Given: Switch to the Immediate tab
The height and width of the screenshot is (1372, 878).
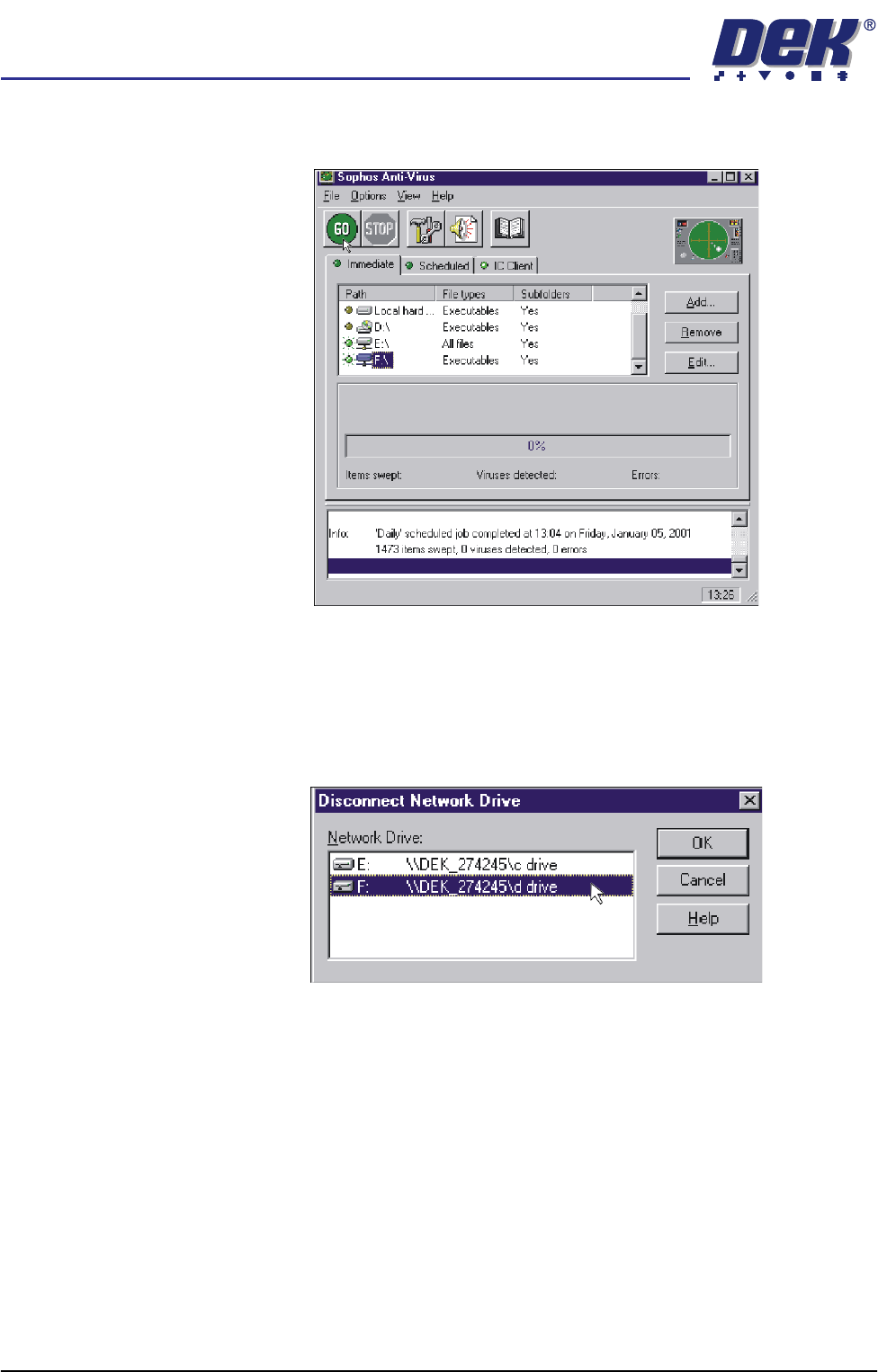Looking at the screenshot, I should point(363,264).
